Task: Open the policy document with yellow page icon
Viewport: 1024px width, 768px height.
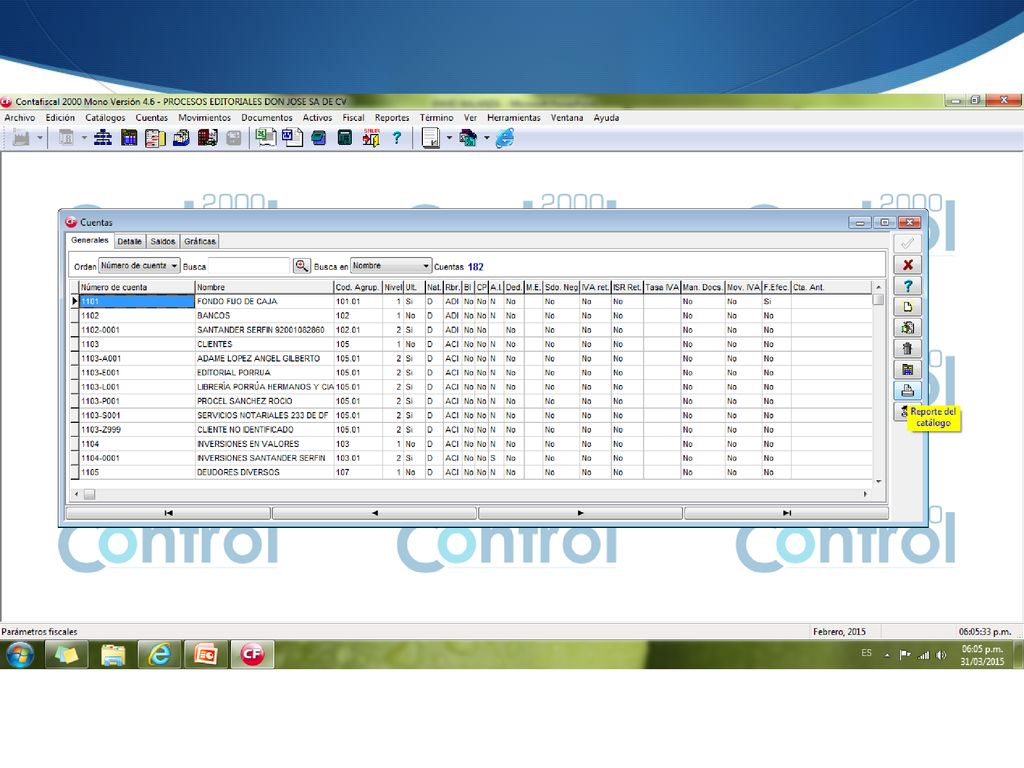Action: [155, 138]
